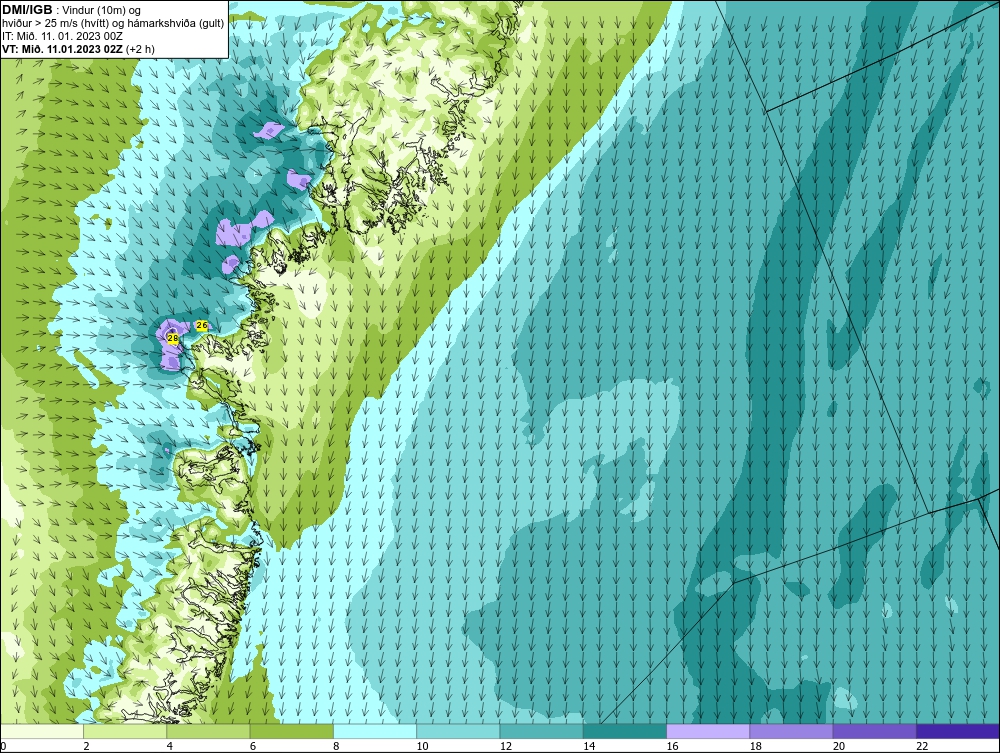
Task: Click the legend scale label '22'
Action: pyautogui.click(x=922, y=747)
